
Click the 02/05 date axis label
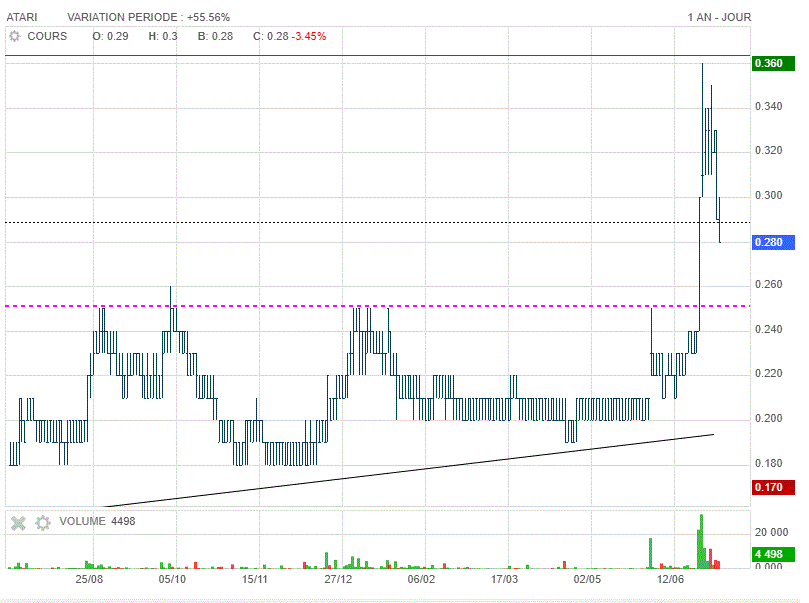(587, 579)
